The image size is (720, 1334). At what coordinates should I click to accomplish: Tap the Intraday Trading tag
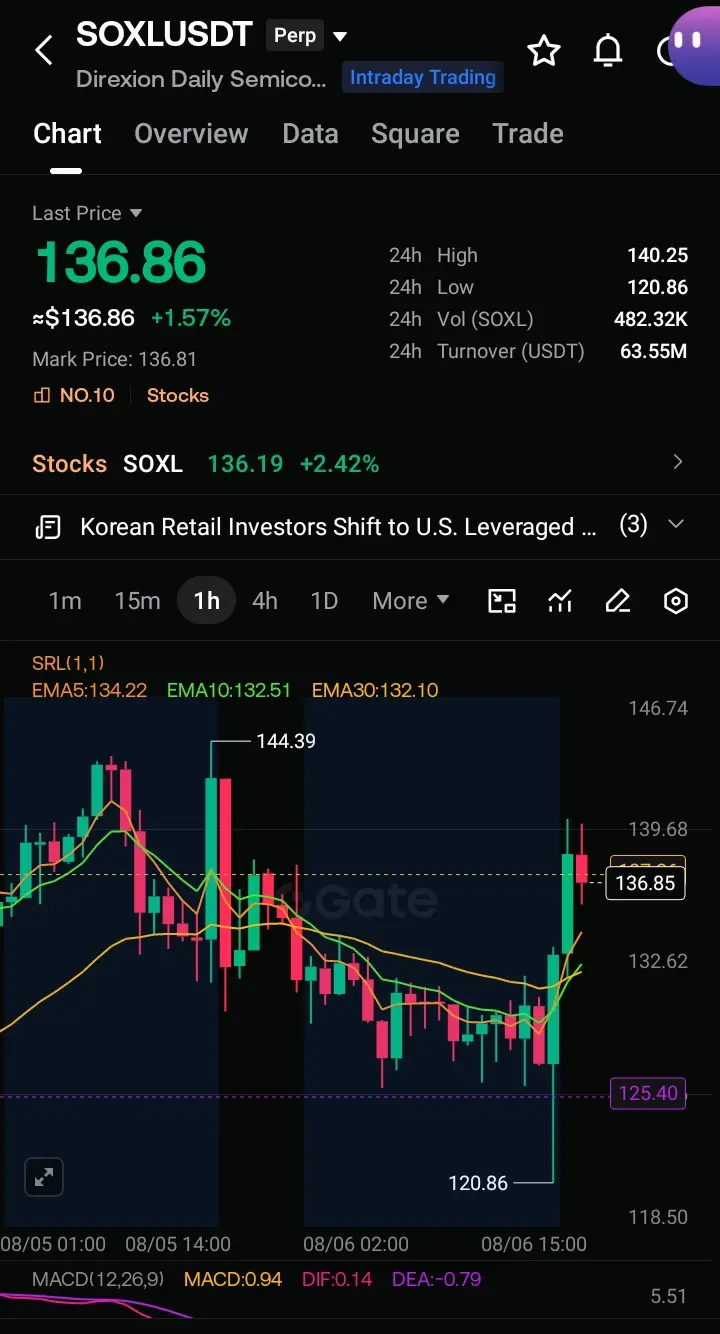coord(422,78)
